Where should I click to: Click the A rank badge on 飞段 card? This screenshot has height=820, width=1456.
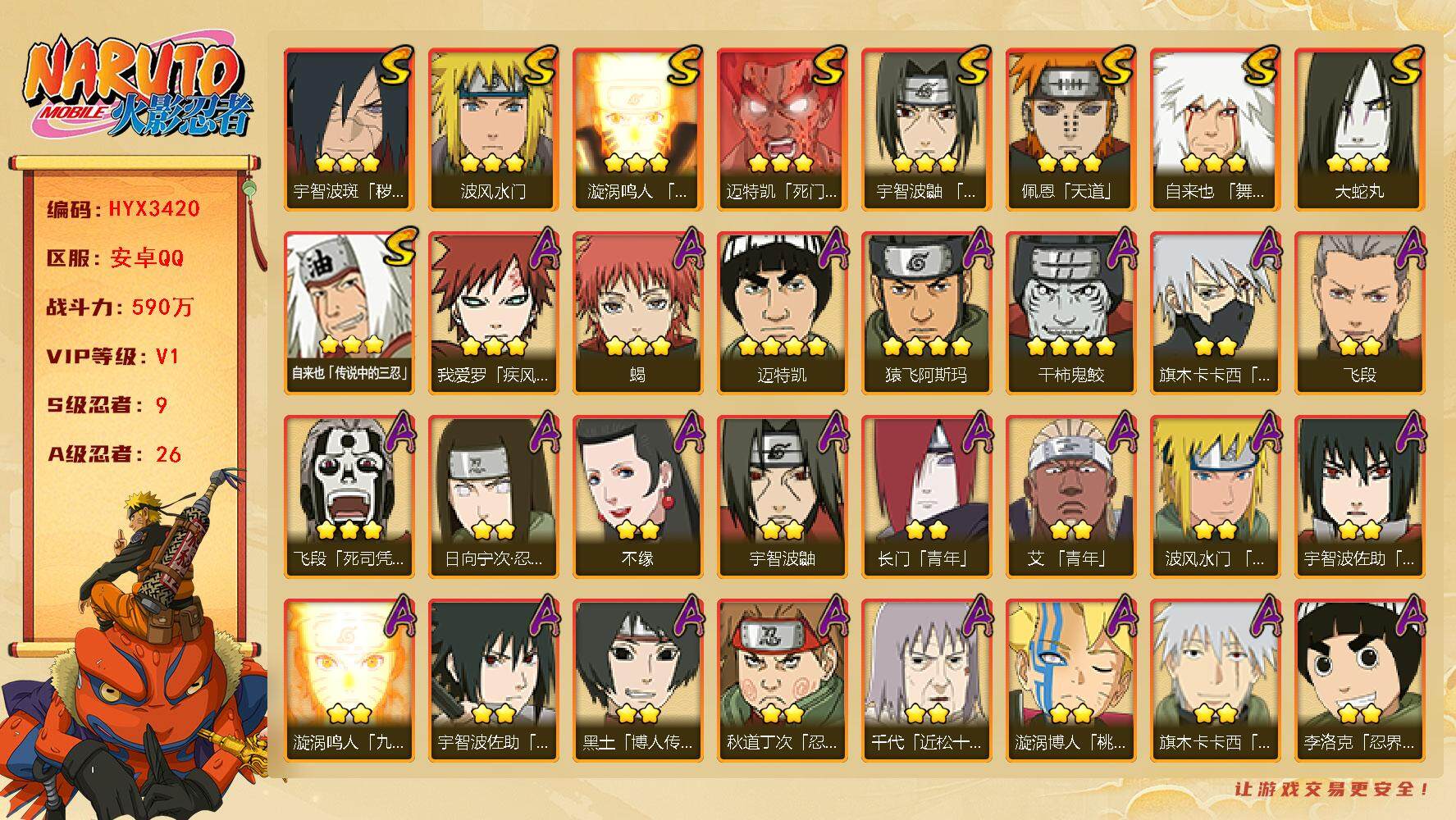pyautogui.click(x=1408, y=248)
